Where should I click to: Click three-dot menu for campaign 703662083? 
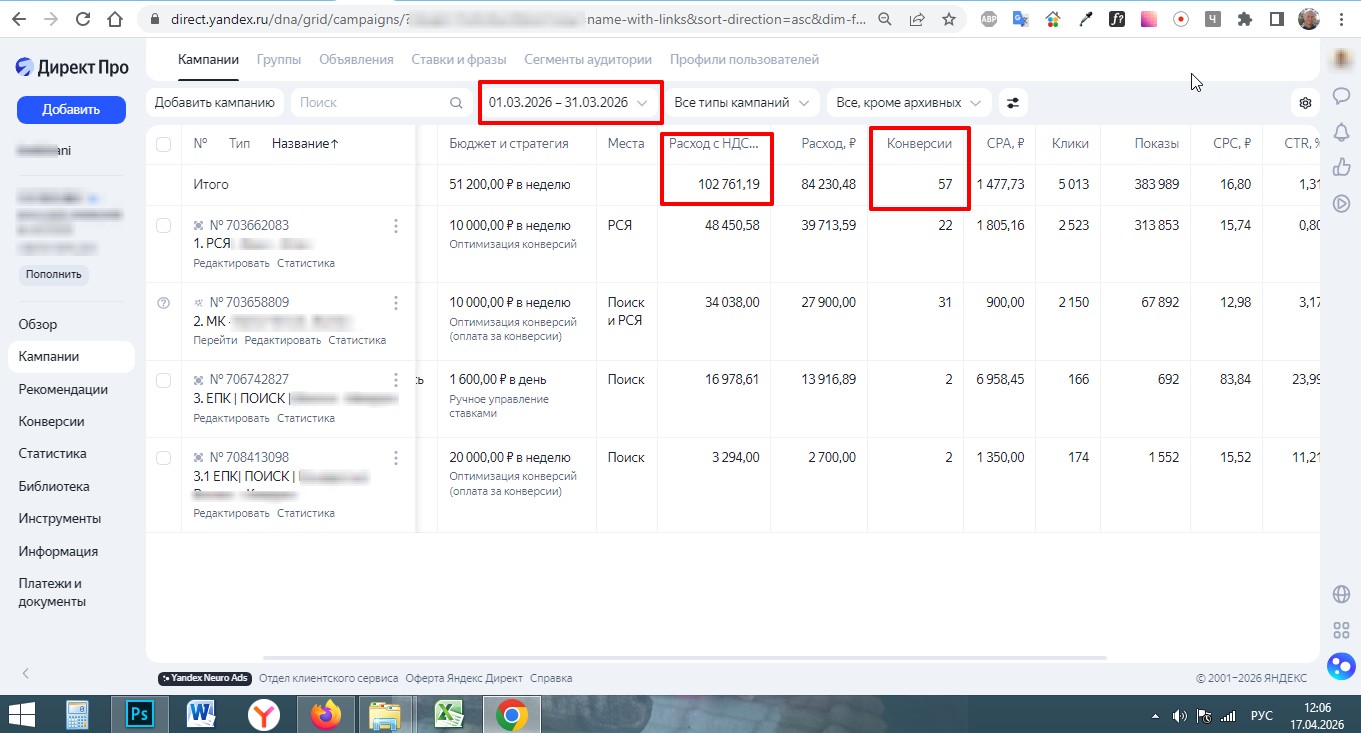pyautogui.click(x=396, y=226)
